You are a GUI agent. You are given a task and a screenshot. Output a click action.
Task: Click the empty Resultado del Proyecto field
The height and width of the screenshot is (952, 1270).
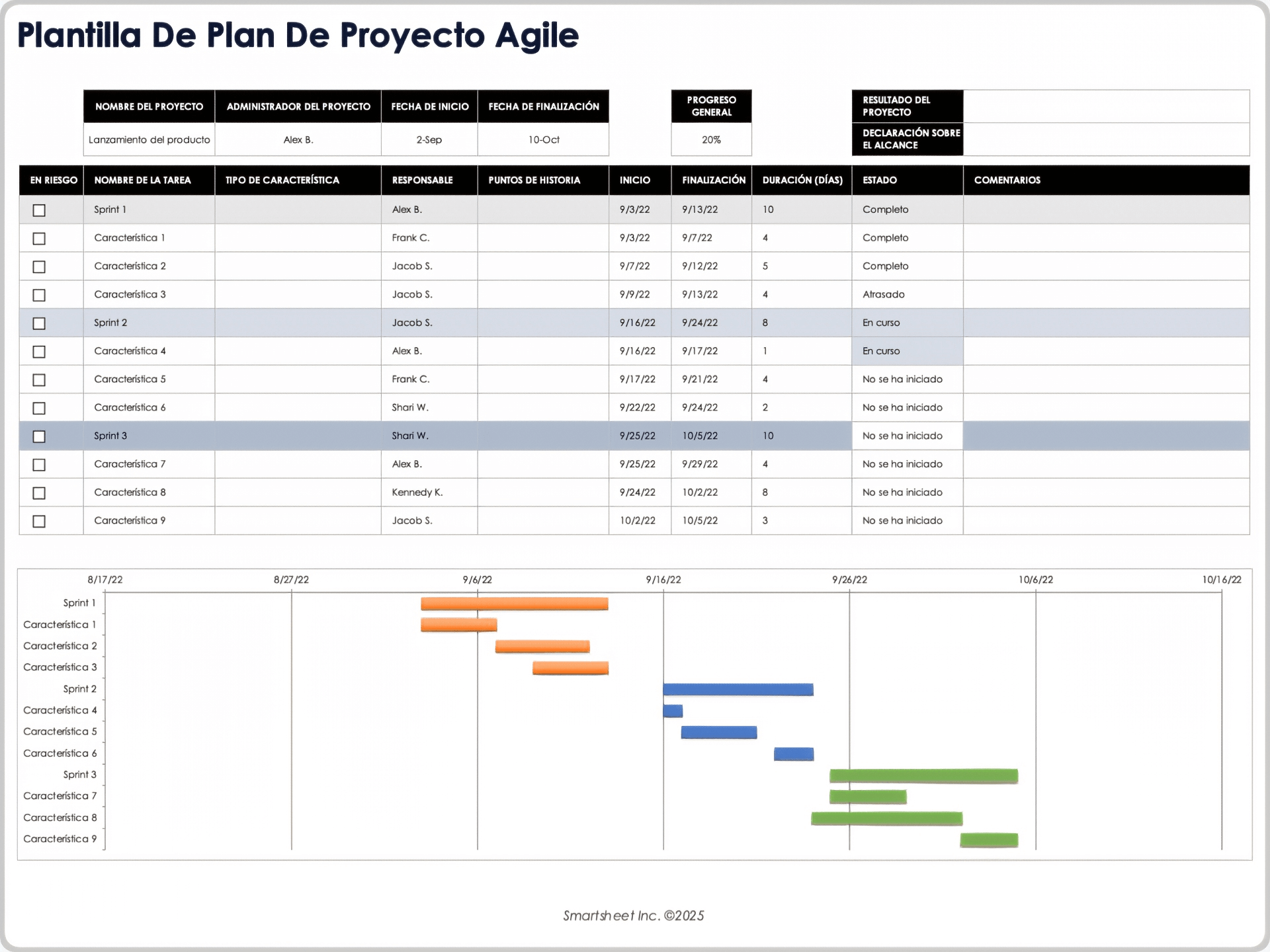click(x=1105, y=106)
